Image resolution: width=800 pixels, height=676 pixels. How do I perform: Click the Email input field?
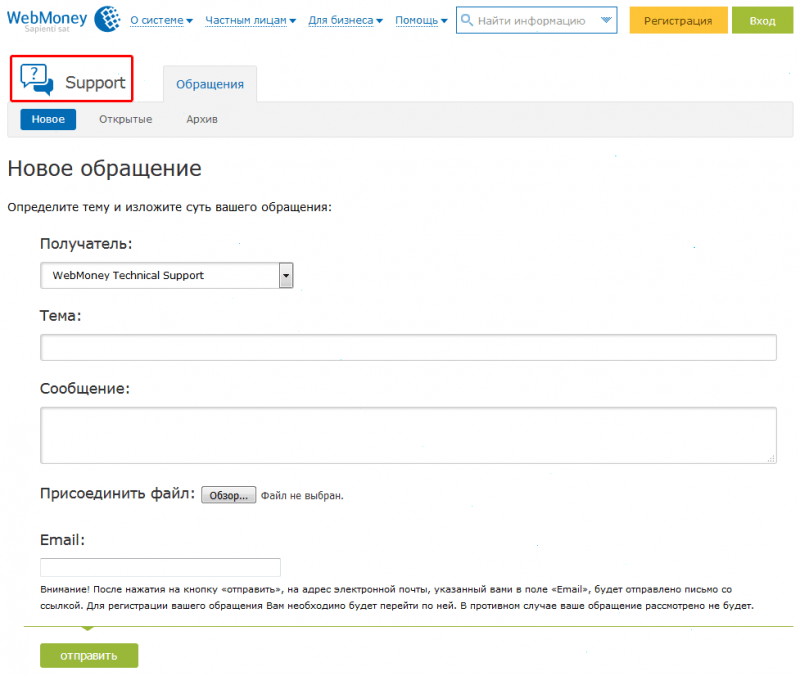pos(160,567)
